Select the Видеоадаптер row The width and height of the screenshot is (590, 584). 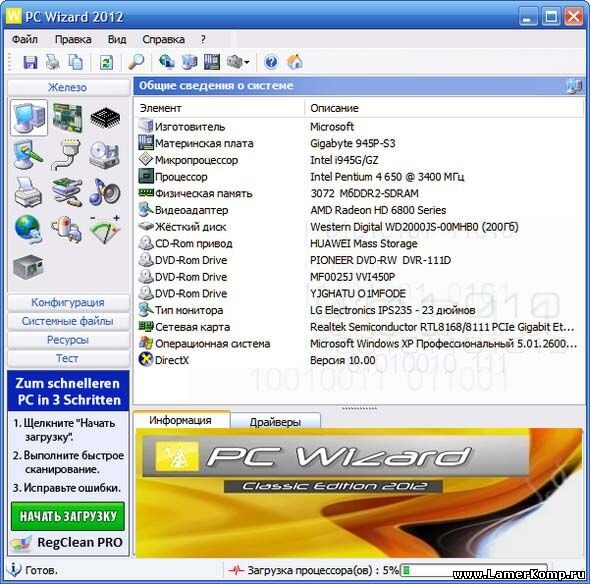point(359,210)
